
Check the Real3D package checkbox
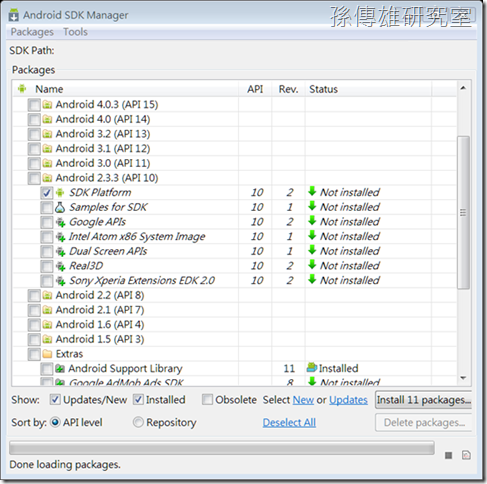click(x=47, y=266)
